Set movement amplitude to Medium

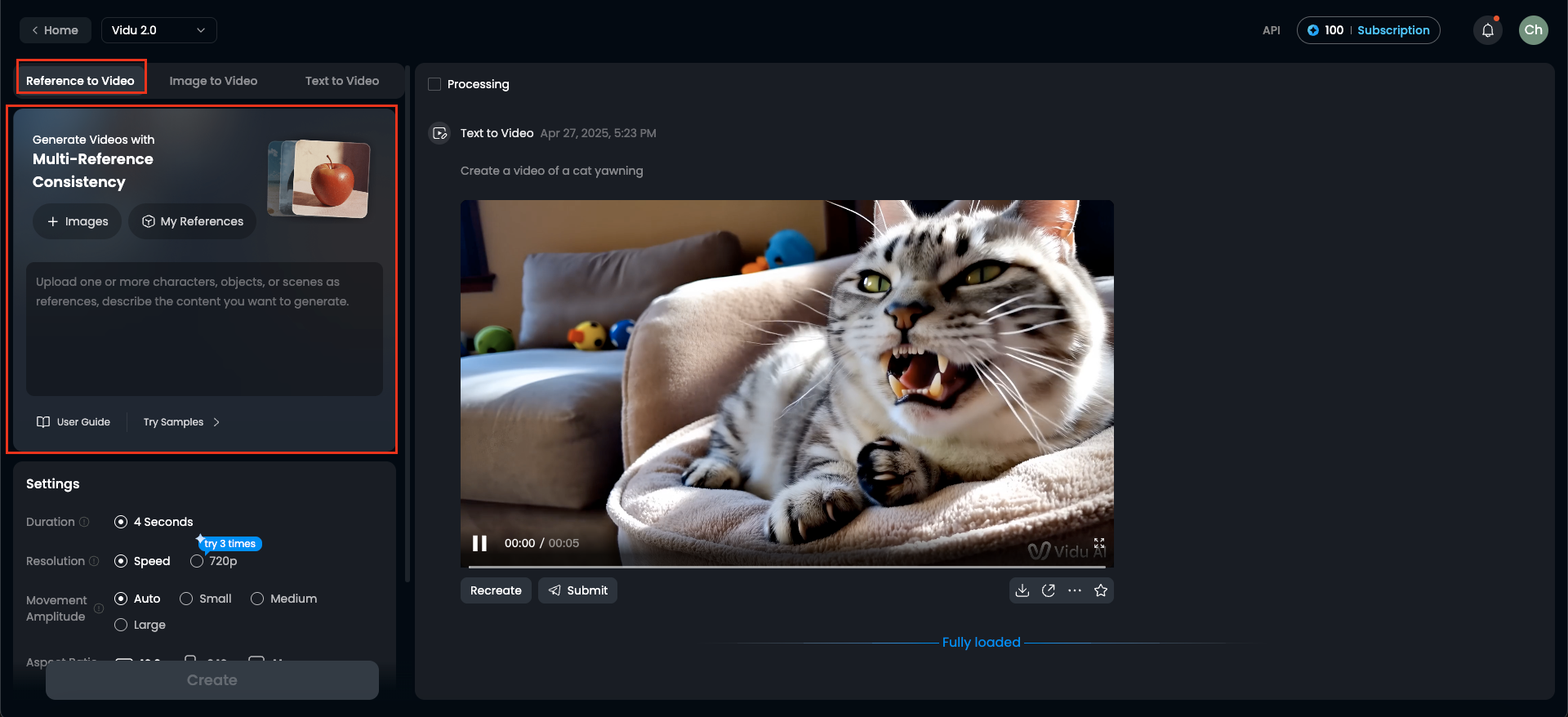point(284,599)
